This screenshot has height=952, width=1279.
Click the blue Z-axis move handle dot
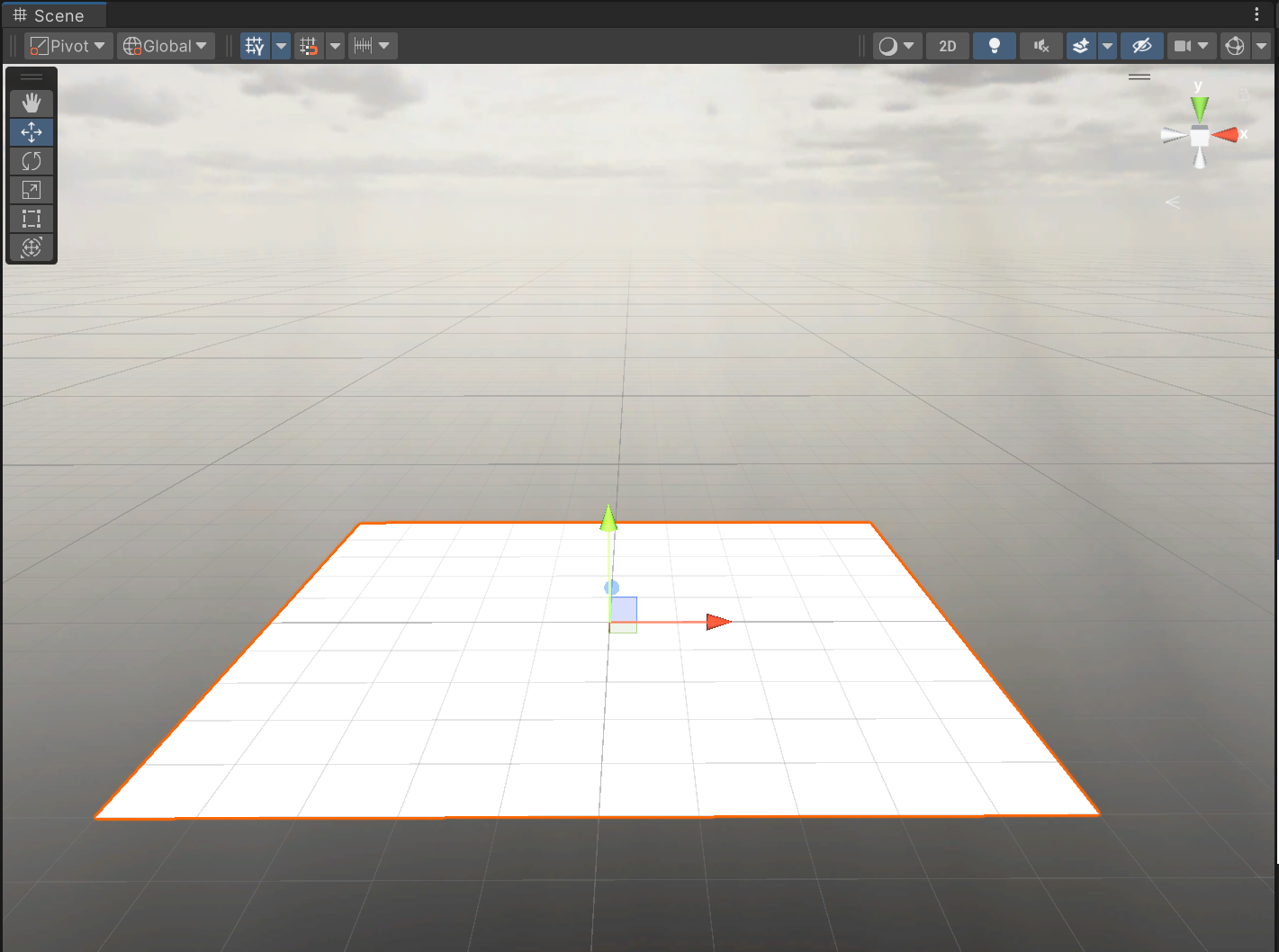[x=611, y=588]
